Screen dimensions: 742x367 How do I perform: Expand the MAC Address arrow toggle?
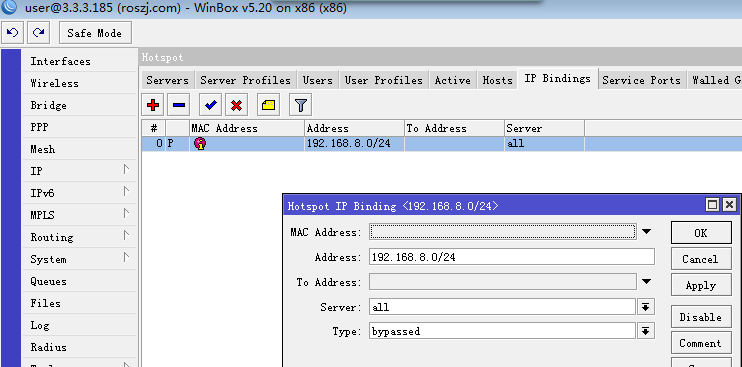[x=646, y=232]
